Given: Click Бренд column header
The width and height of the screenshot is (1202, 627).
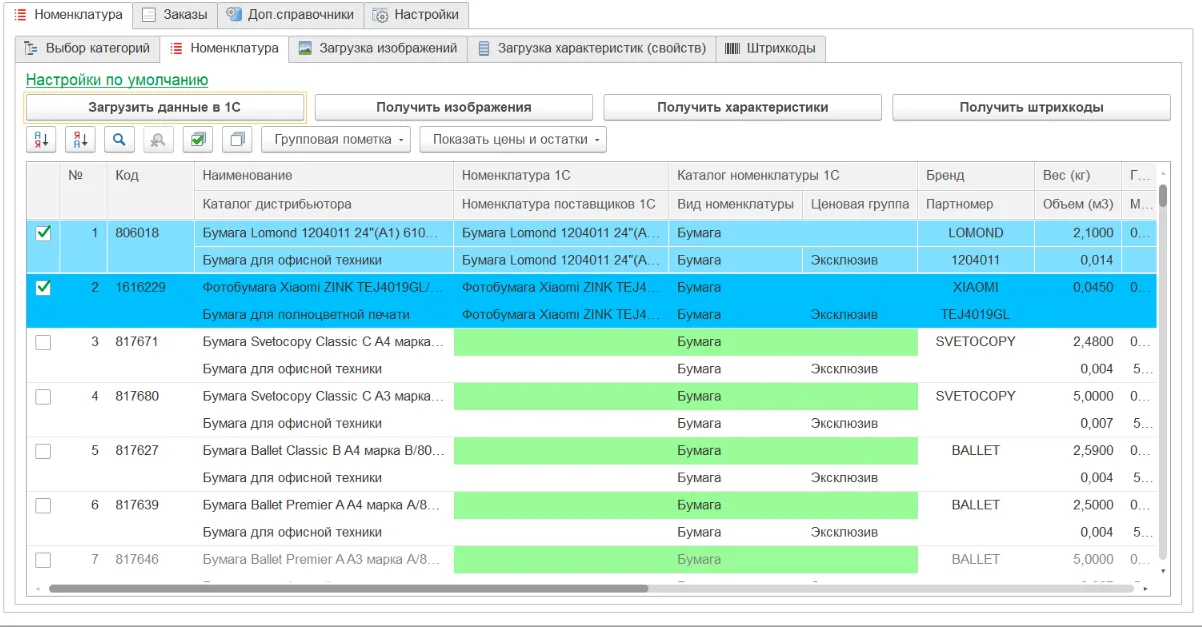Looking at the screenshot, I should [976, 175].
